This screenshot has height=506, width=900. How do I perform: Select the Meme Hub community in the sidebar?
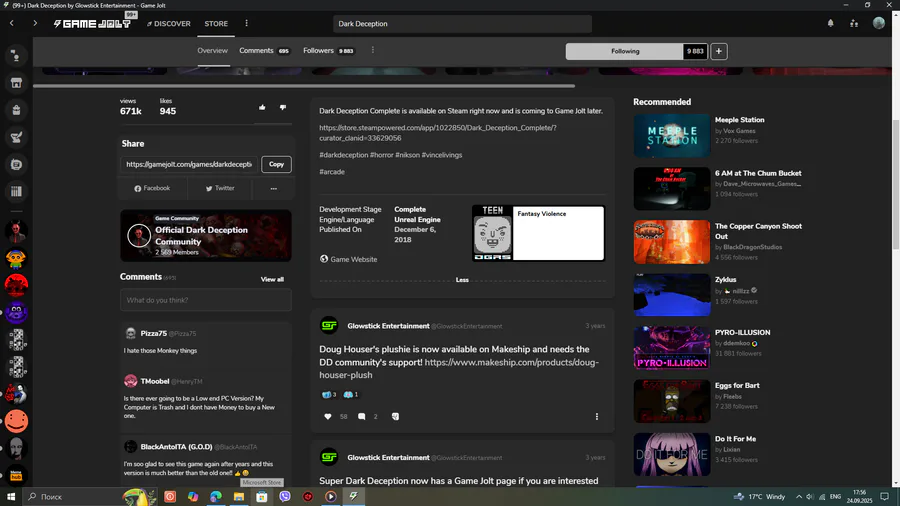coord(16,475)
